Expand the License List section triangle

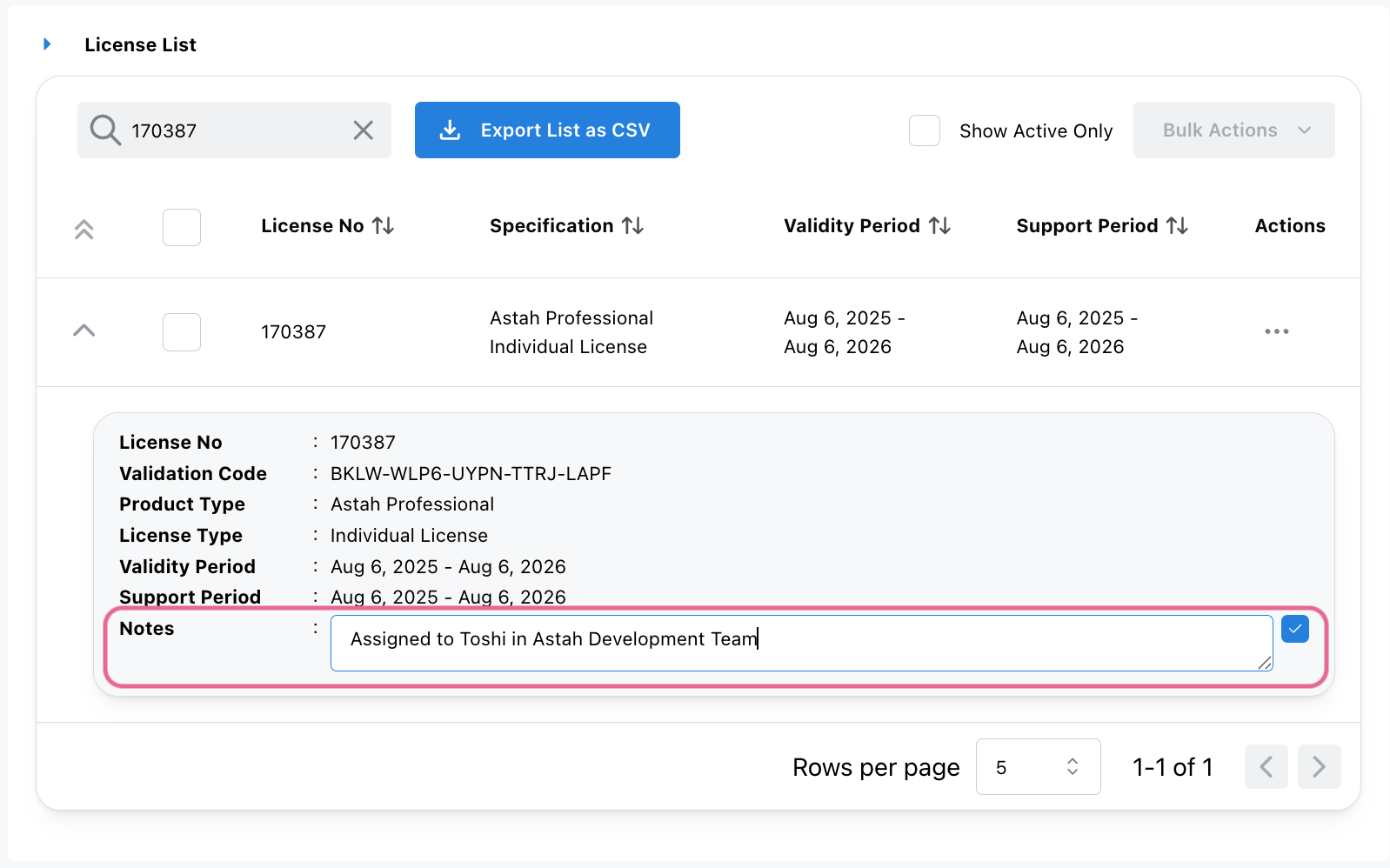(x=47, y=44)
